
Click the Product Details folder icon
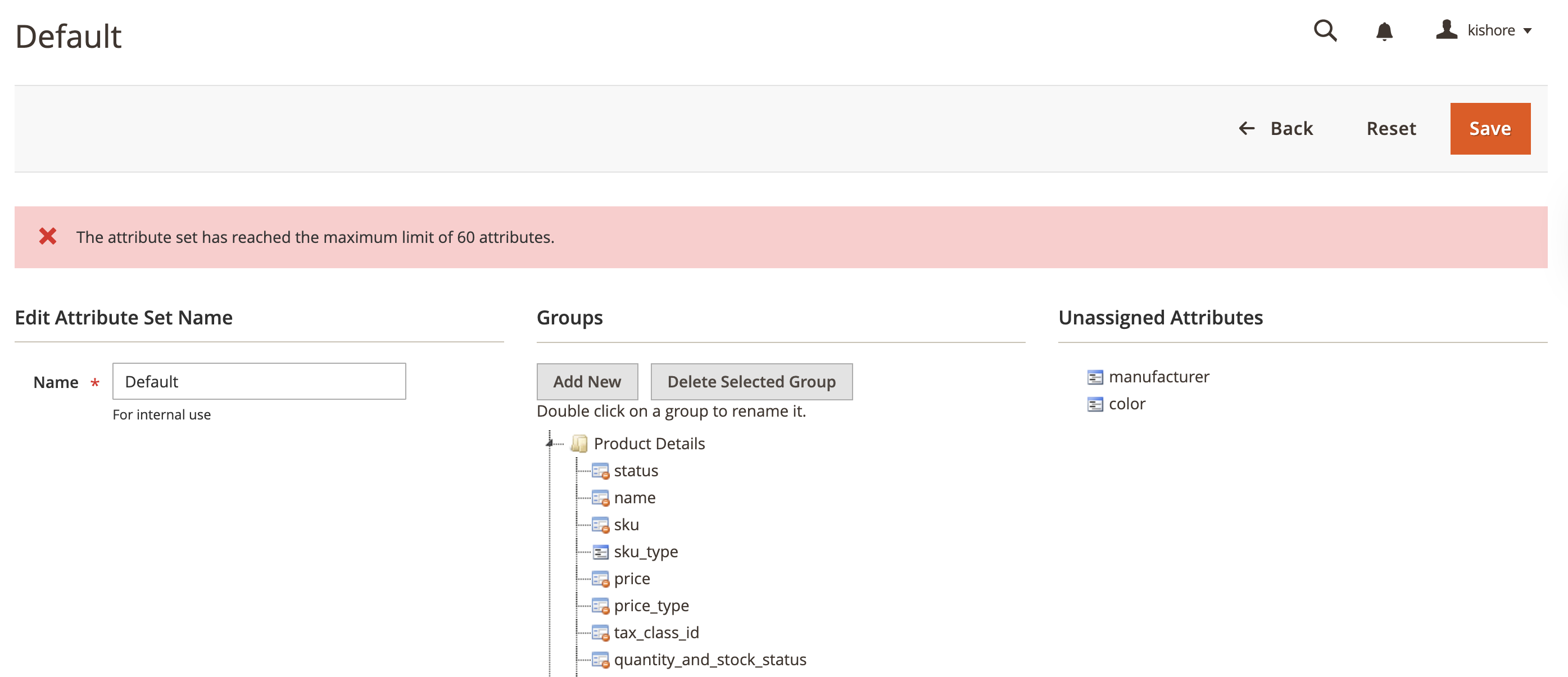coord(578,443)
